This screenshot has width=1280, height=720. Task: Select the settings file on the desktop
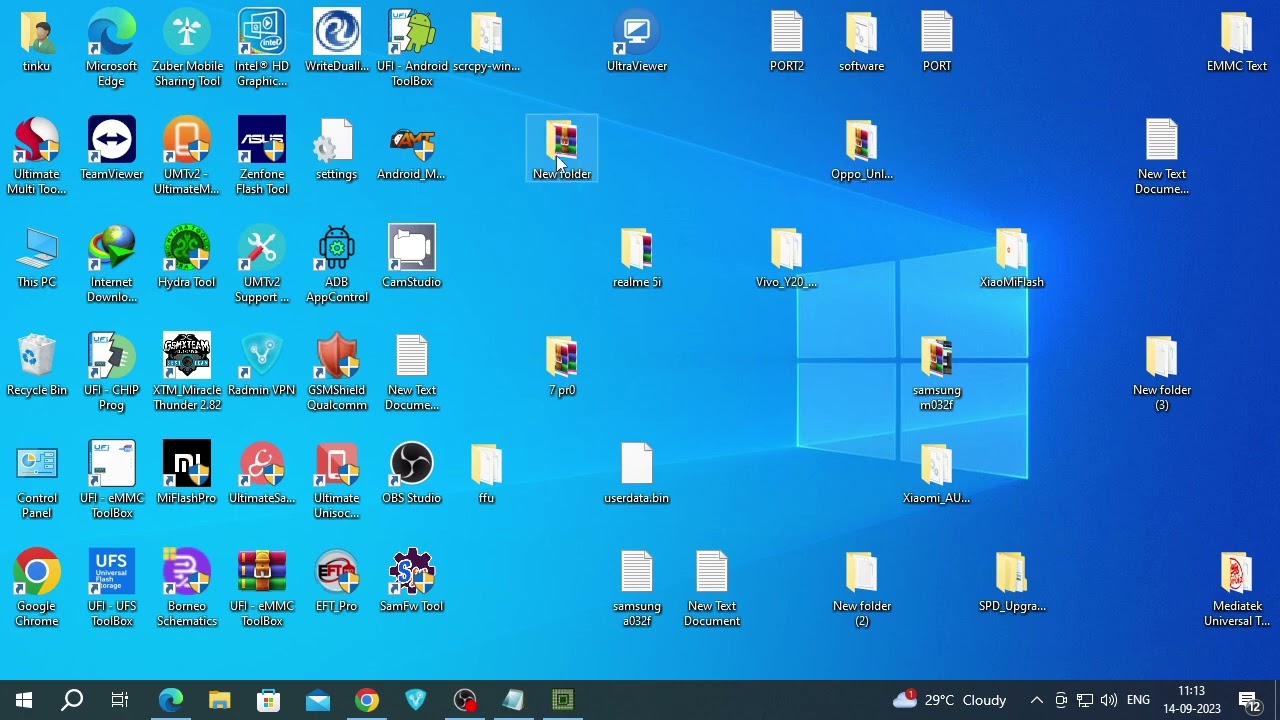point(337,150)
